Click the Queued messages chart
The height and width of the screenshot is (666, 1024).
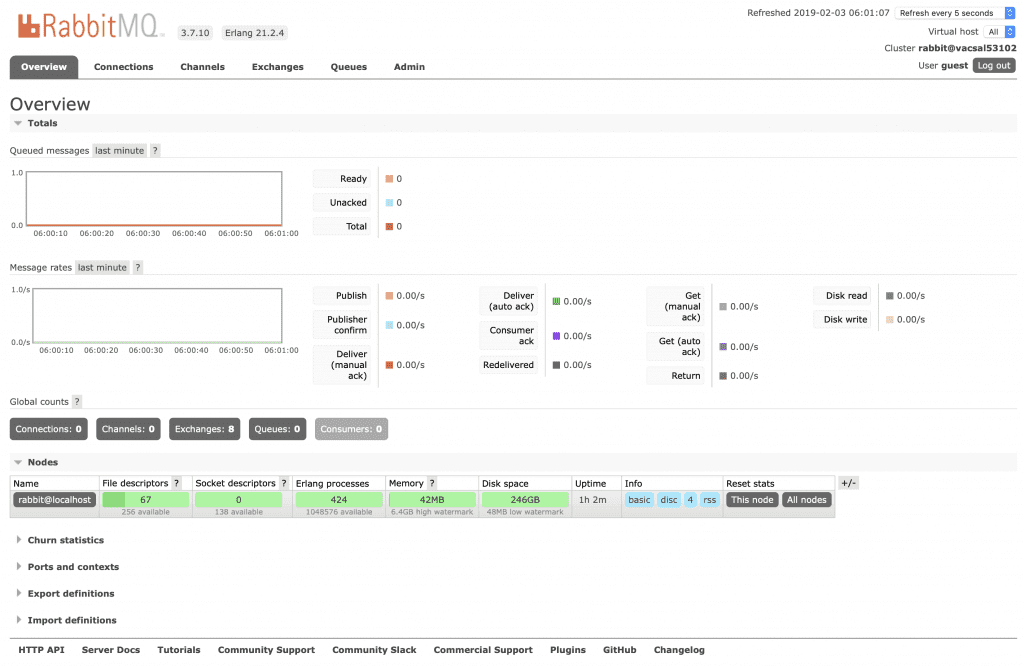click(154, 198)
